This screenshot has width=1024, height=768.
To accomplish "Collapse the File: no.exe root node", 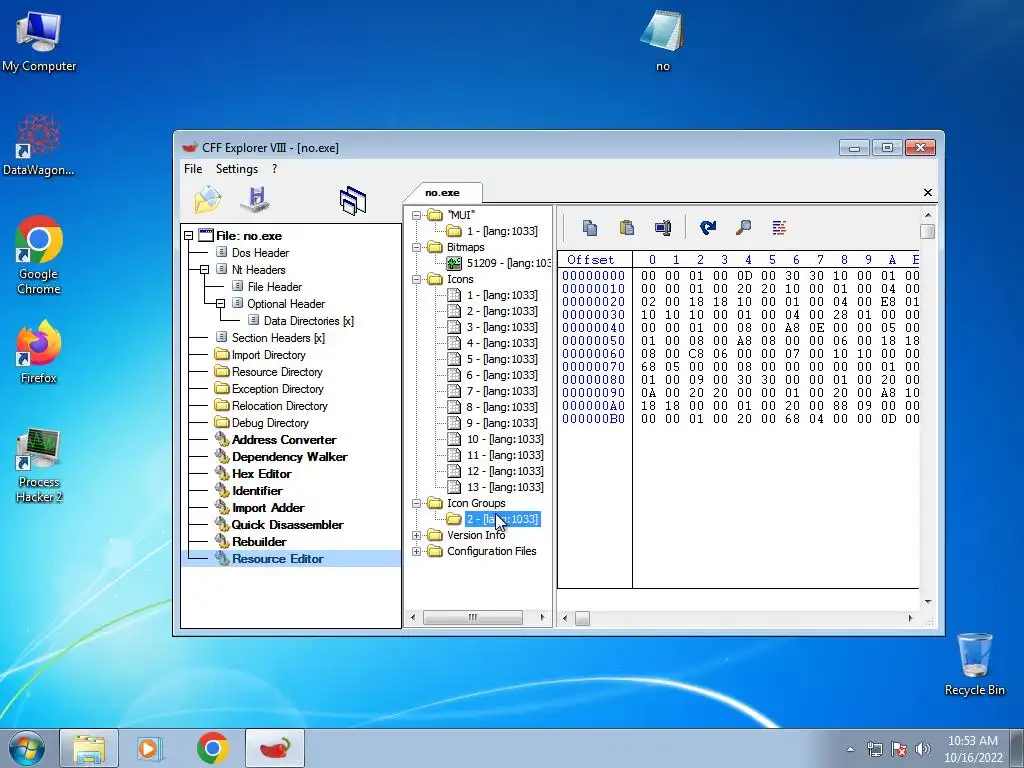I will tap(189, 236).
